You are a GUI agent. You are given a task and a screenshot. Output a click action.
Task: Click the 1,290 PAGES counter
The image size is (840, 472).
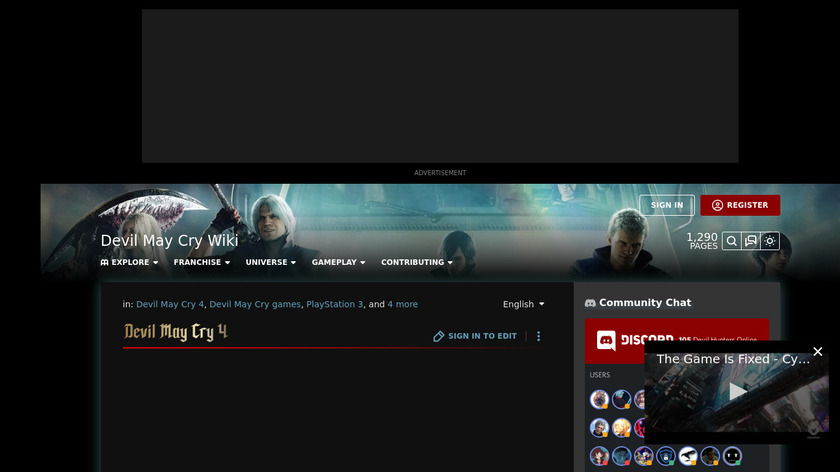click(x=702, y=241)
